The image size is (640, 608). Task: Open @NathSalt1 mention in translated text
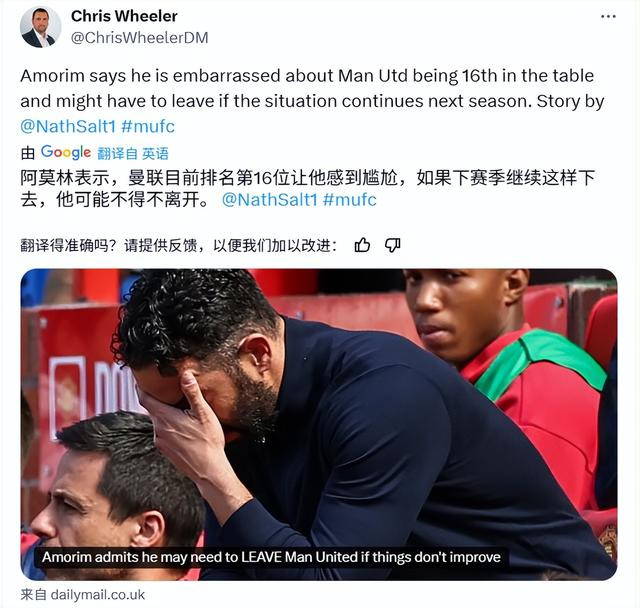click(270, 200)
